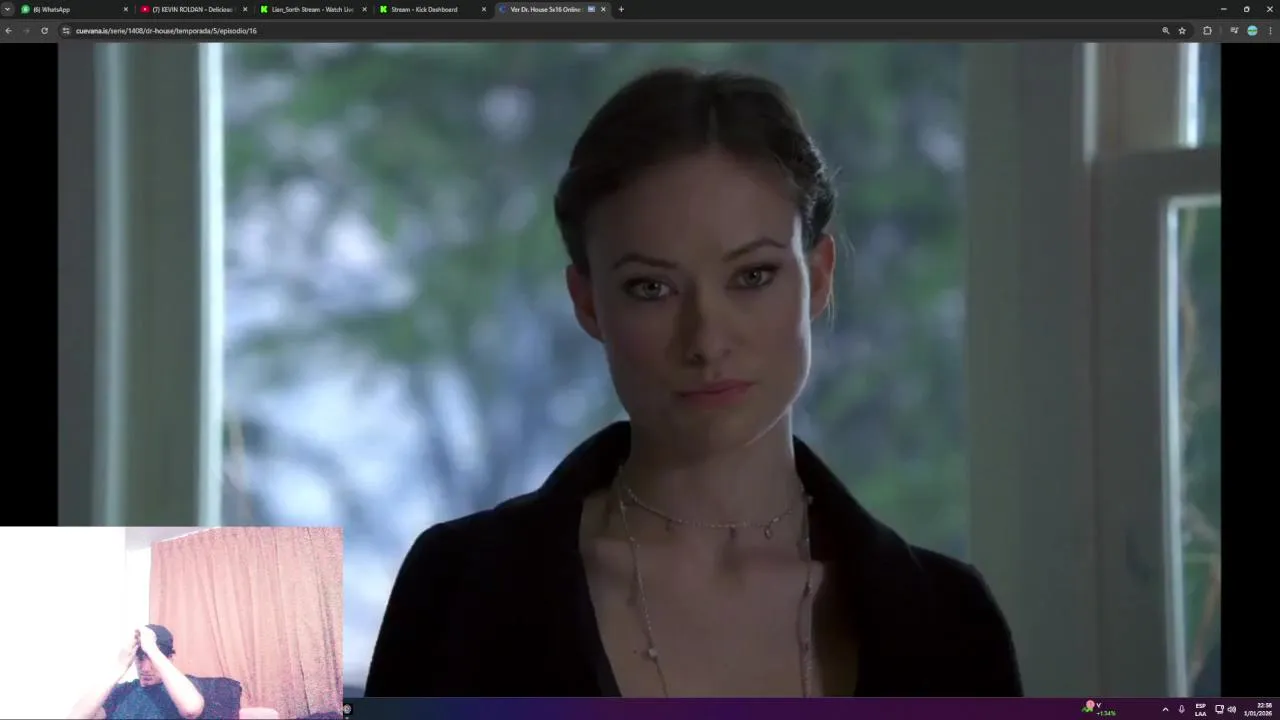The image size is (1280, 720).
Task: Close the Lian_Sorth Stream tab
Action: (364, 9)
